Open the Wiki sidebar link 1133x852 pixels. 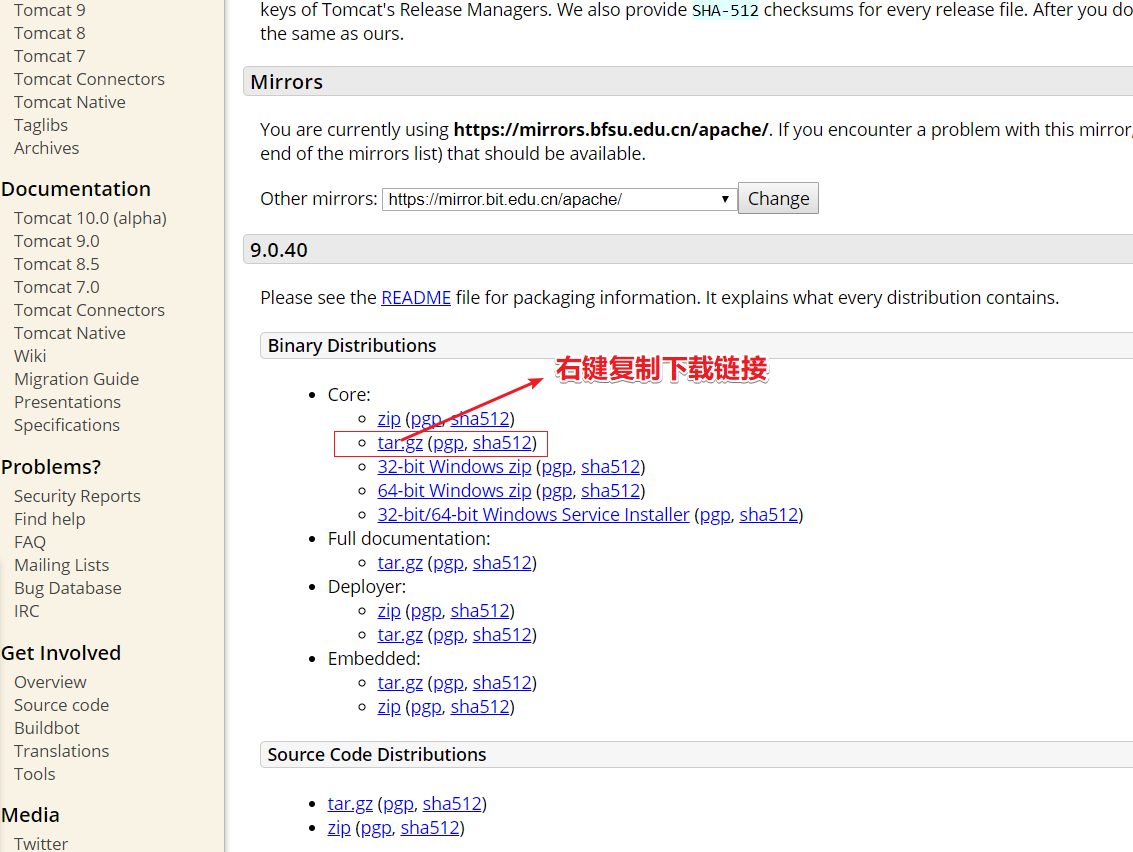click(x=30, y=356)
